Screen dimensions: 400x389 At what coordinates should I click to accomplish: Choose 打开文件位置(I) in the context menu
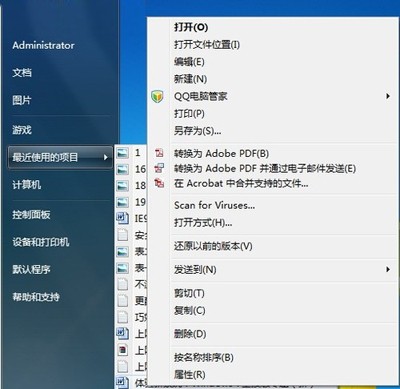[x=207, y=44]
